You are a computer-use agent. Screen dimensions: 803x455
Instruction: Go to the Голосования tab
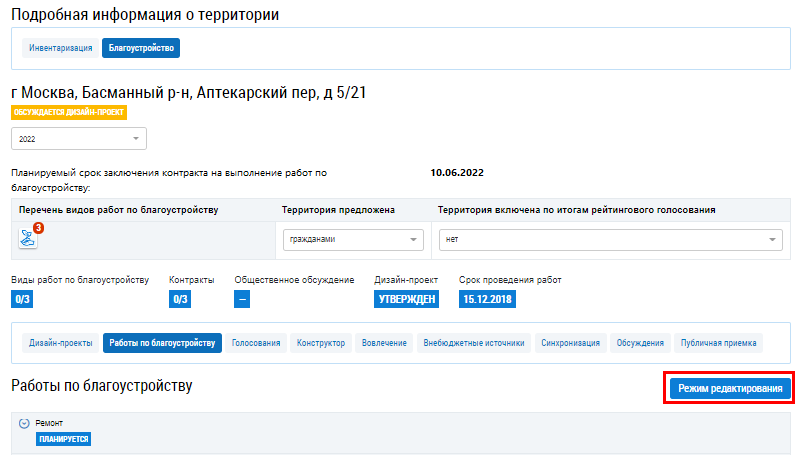pos(256,343)
